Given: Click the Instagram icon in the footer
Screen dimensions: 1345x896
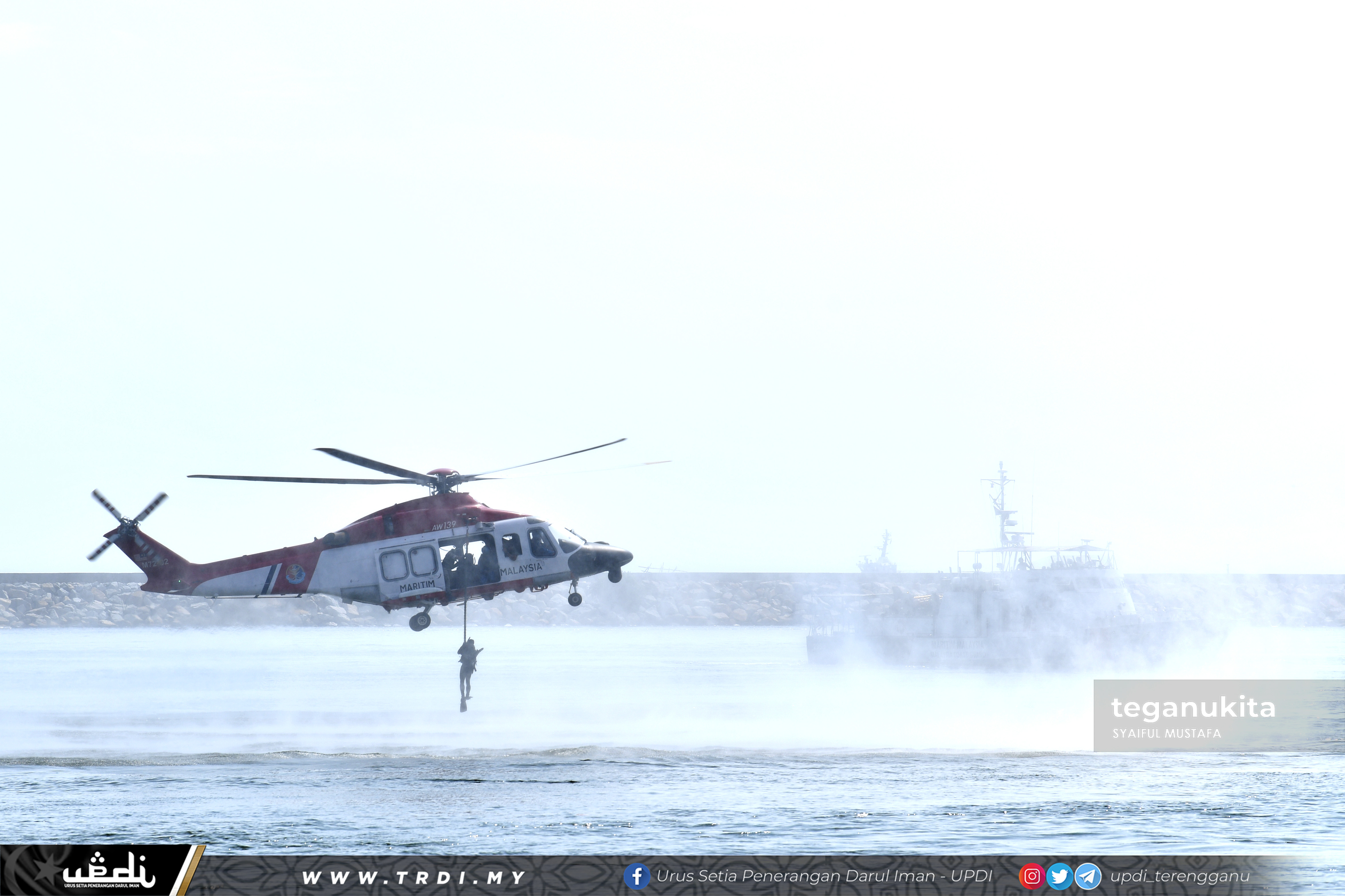Looking at the screenshot, I should coord(1032,876).
